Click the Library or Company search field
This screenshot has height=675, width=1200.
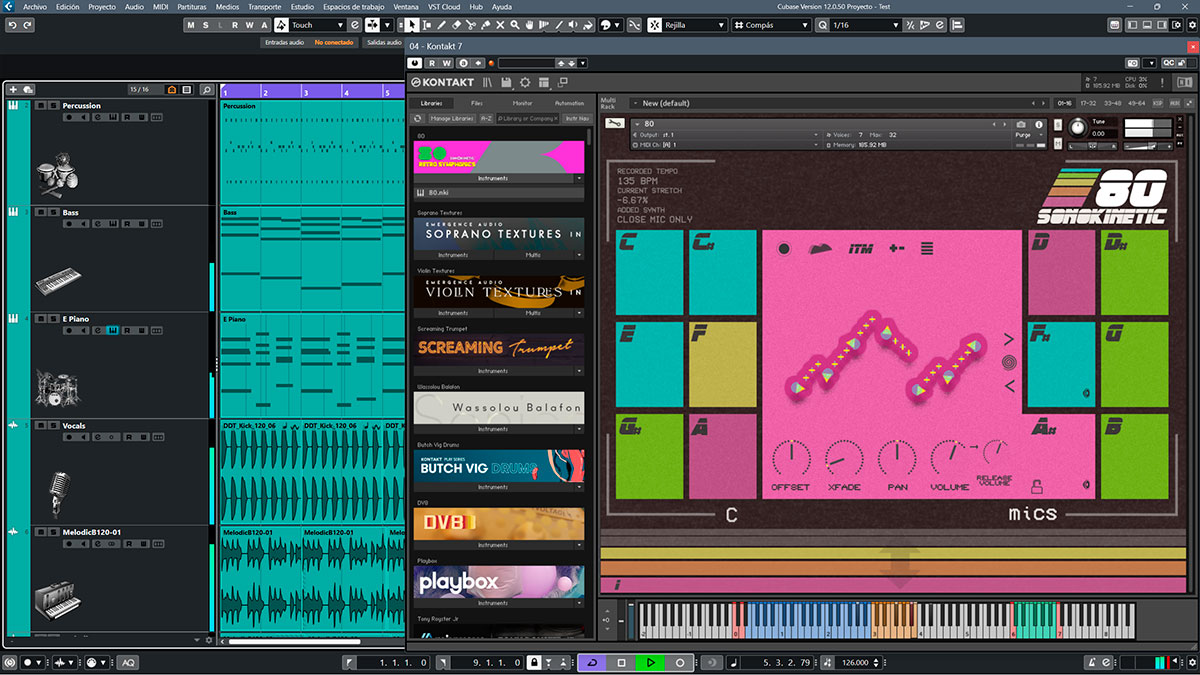coord(528,118)
